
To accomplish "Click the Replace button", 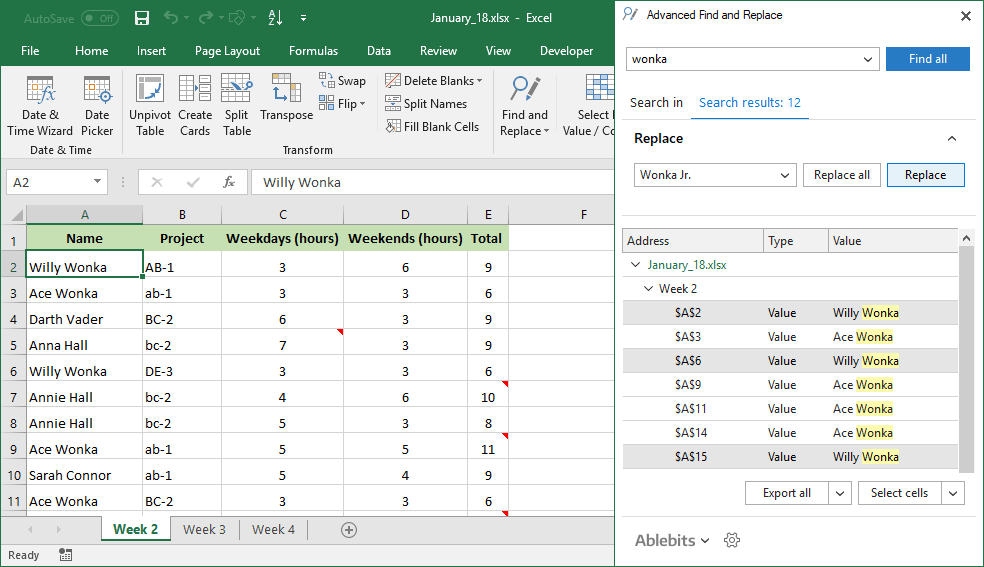I will pyautogui.click(x=925, y=175).
